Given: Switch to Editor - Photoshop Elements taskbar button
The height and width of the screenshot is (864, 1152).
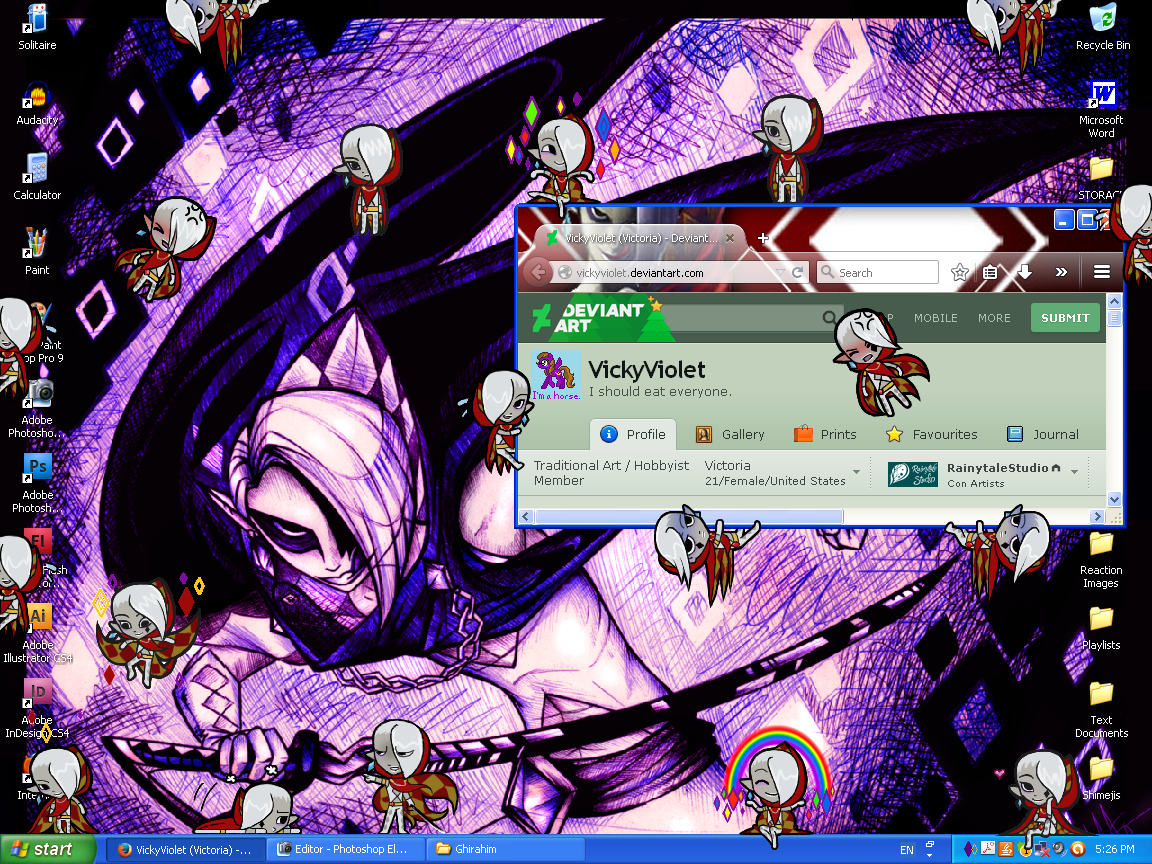Looking at the screenshot, I should (344, 849).
